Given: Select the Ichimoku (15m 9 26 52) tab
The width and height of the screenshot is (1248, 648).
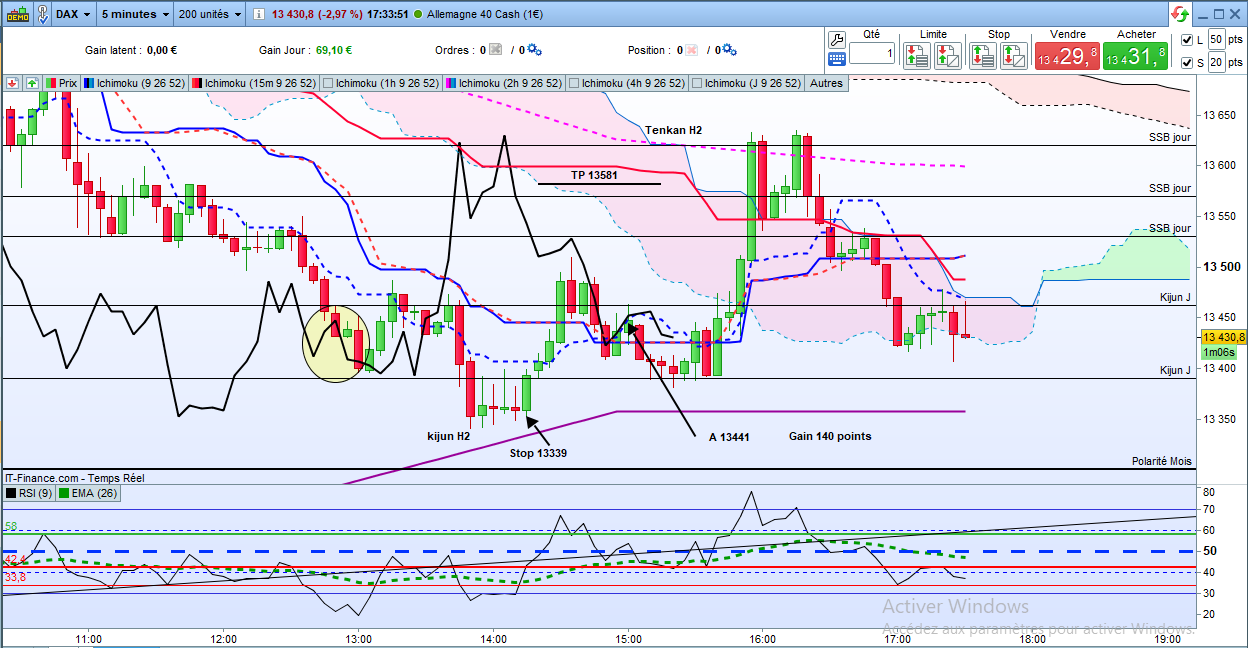Looking at the screenshot, I should coord(254,84).
